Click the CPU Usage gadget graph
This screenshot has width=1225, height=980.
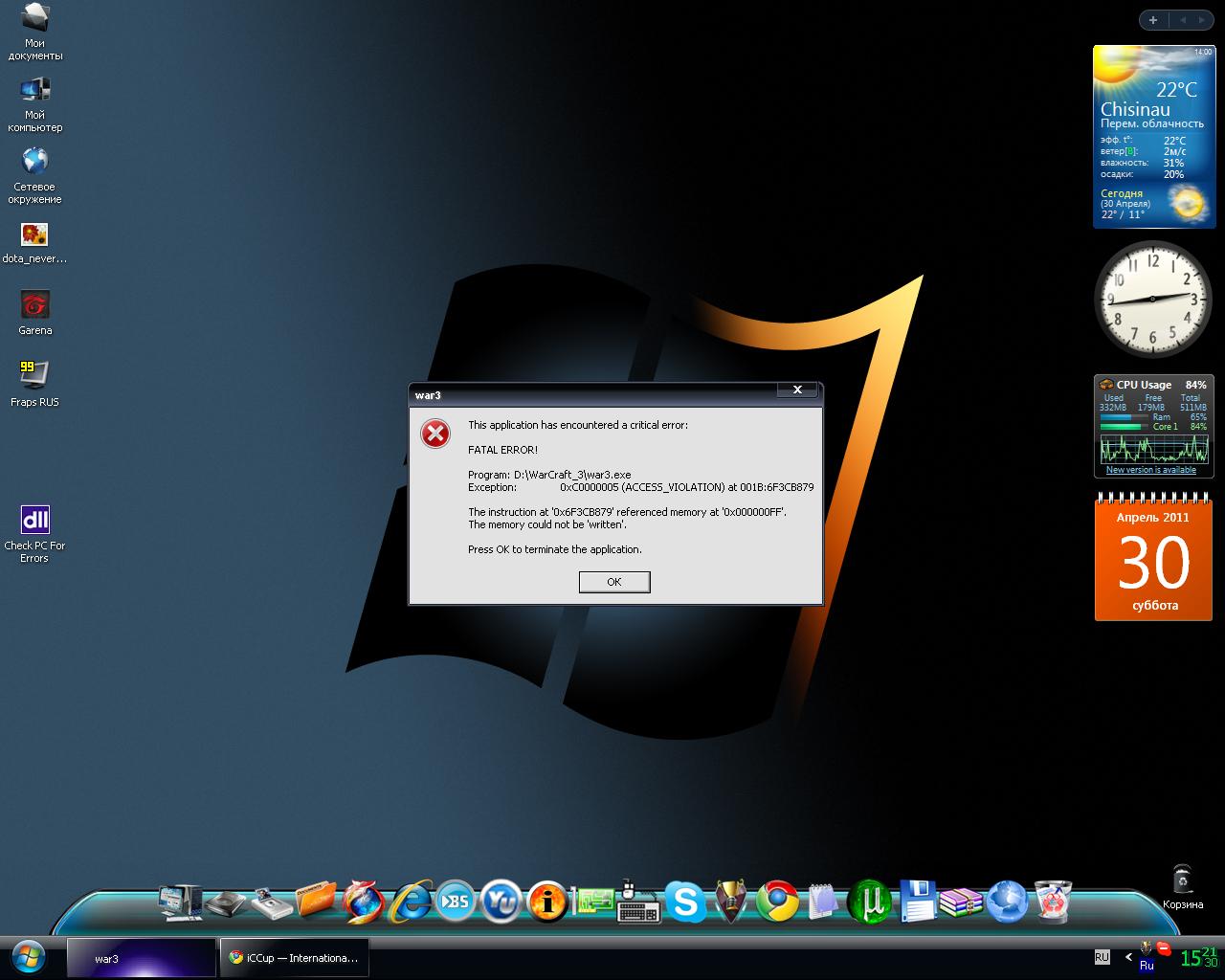coord(1153,449)
